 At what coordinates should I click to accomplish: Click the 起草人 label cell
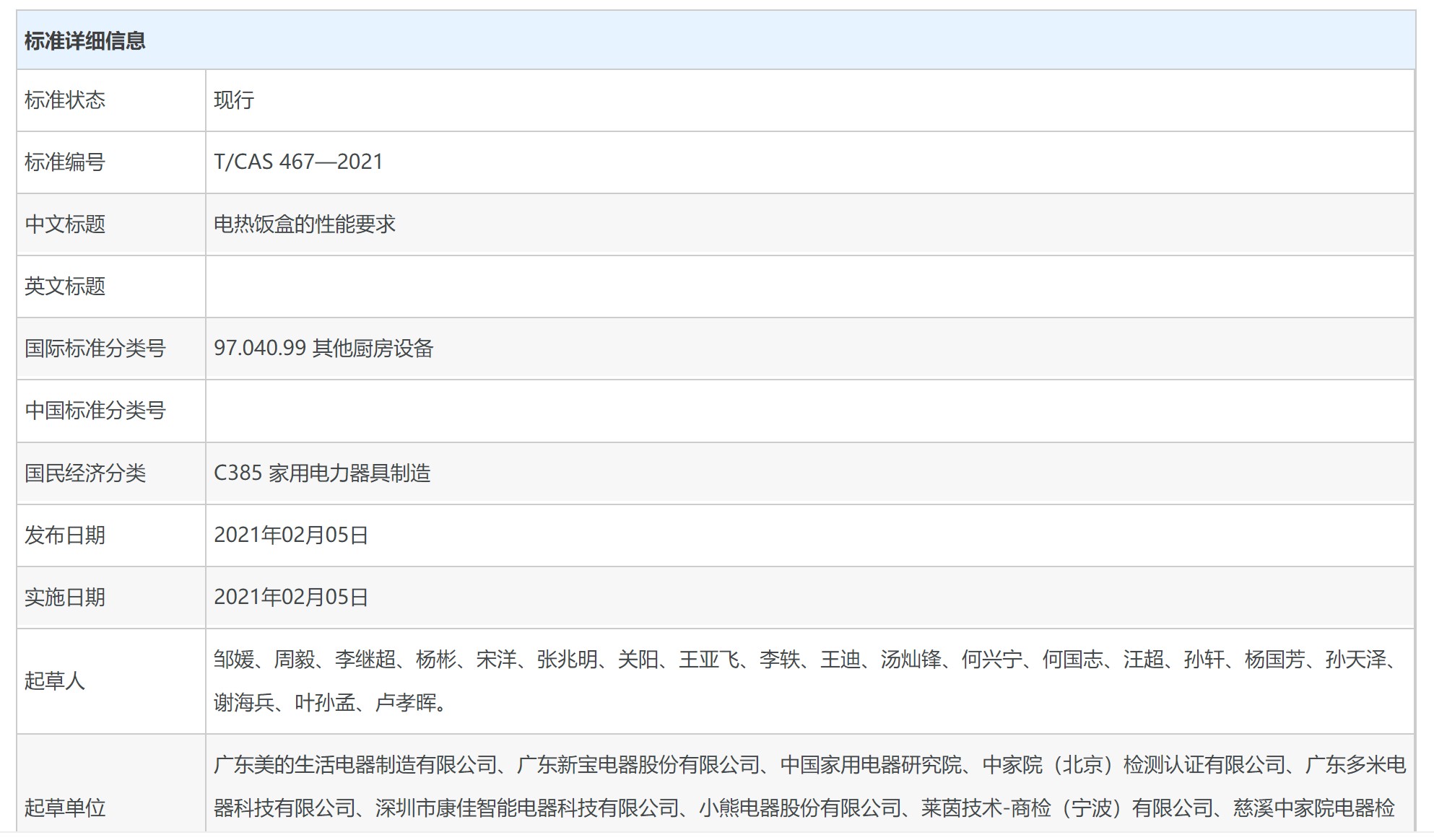55,681
